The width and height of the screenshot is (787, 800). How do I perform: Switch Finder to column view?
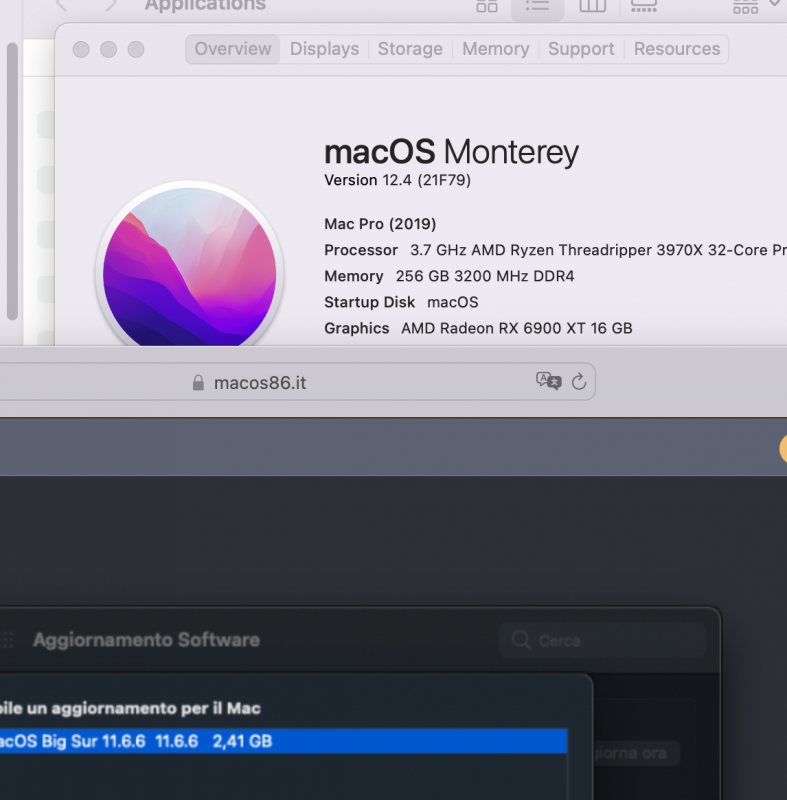point(593,6)
